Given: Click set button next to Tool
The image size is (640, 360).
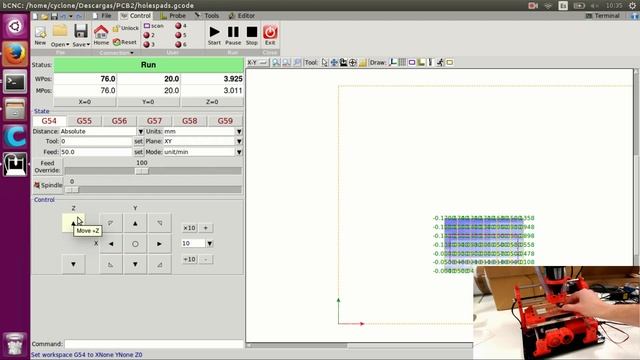Looking at the screenshot, I should click(x=138, y=141).
